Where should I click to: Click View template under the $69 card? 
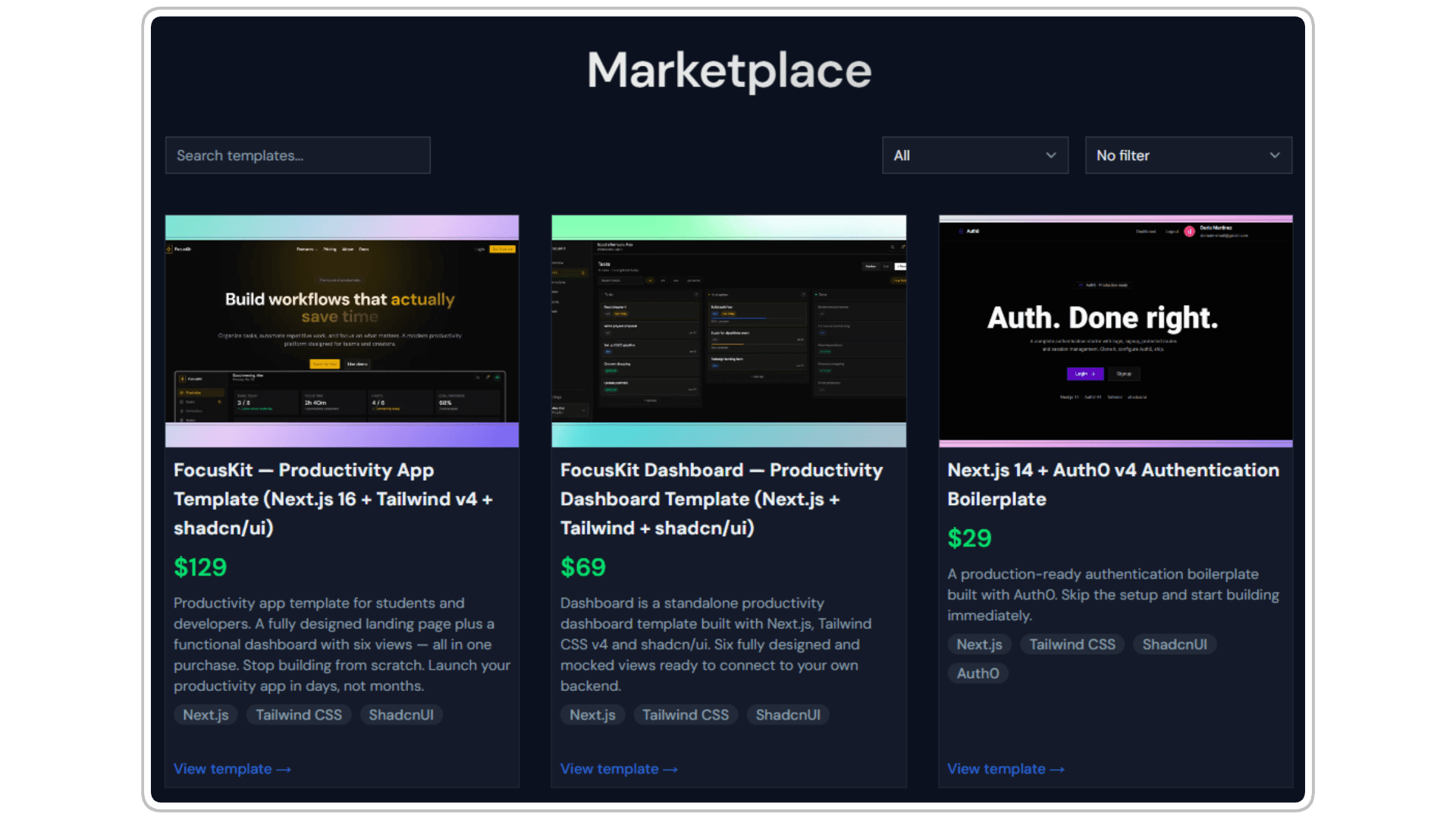pos(619,769)
